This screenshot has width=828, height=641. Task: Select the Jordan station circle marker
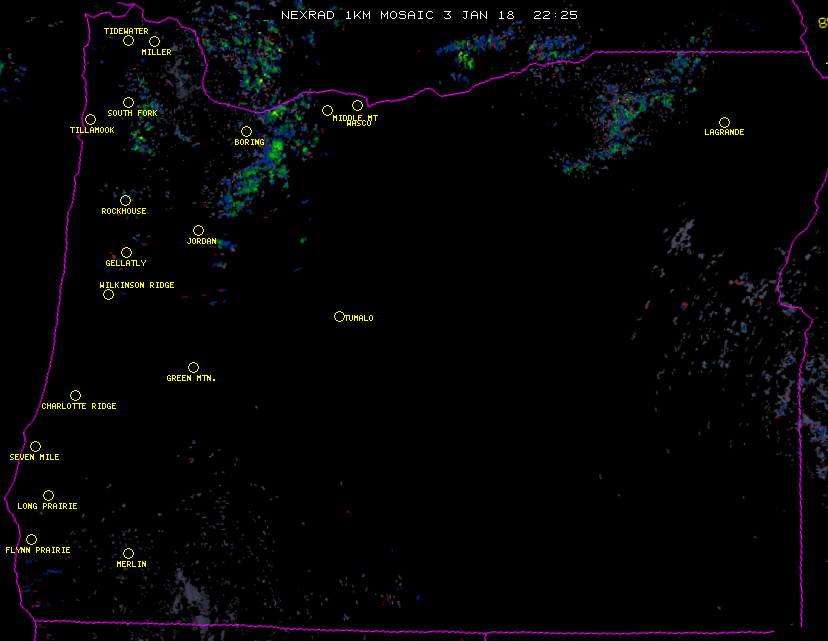click(x=198, y=230)
